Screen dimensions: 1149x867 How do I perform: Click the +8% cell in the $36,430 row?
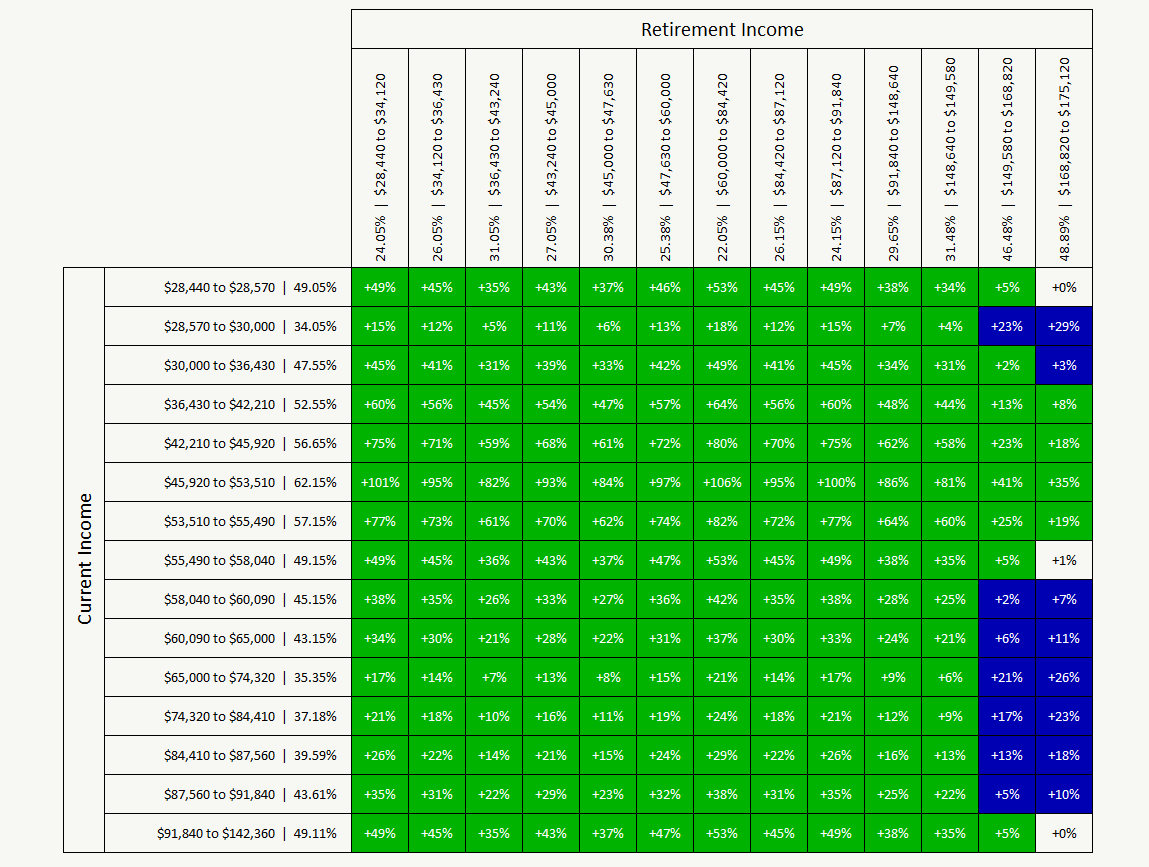[1064, 404]
